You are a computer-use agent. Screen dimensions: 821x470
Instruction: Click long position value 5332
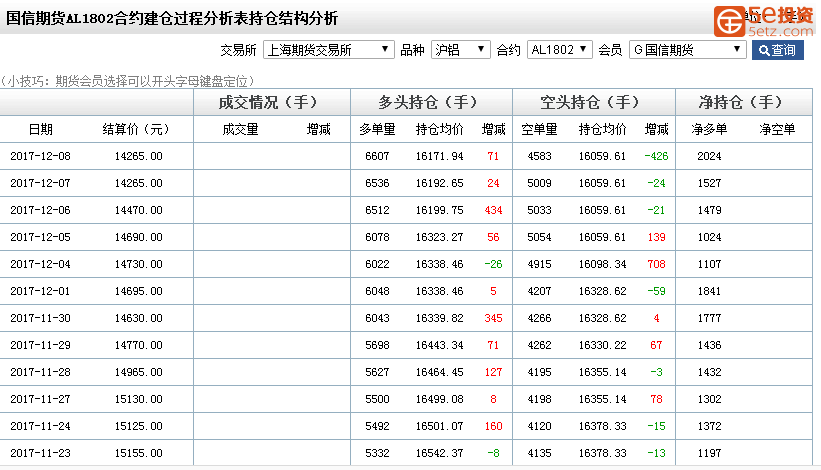[377, 453]
